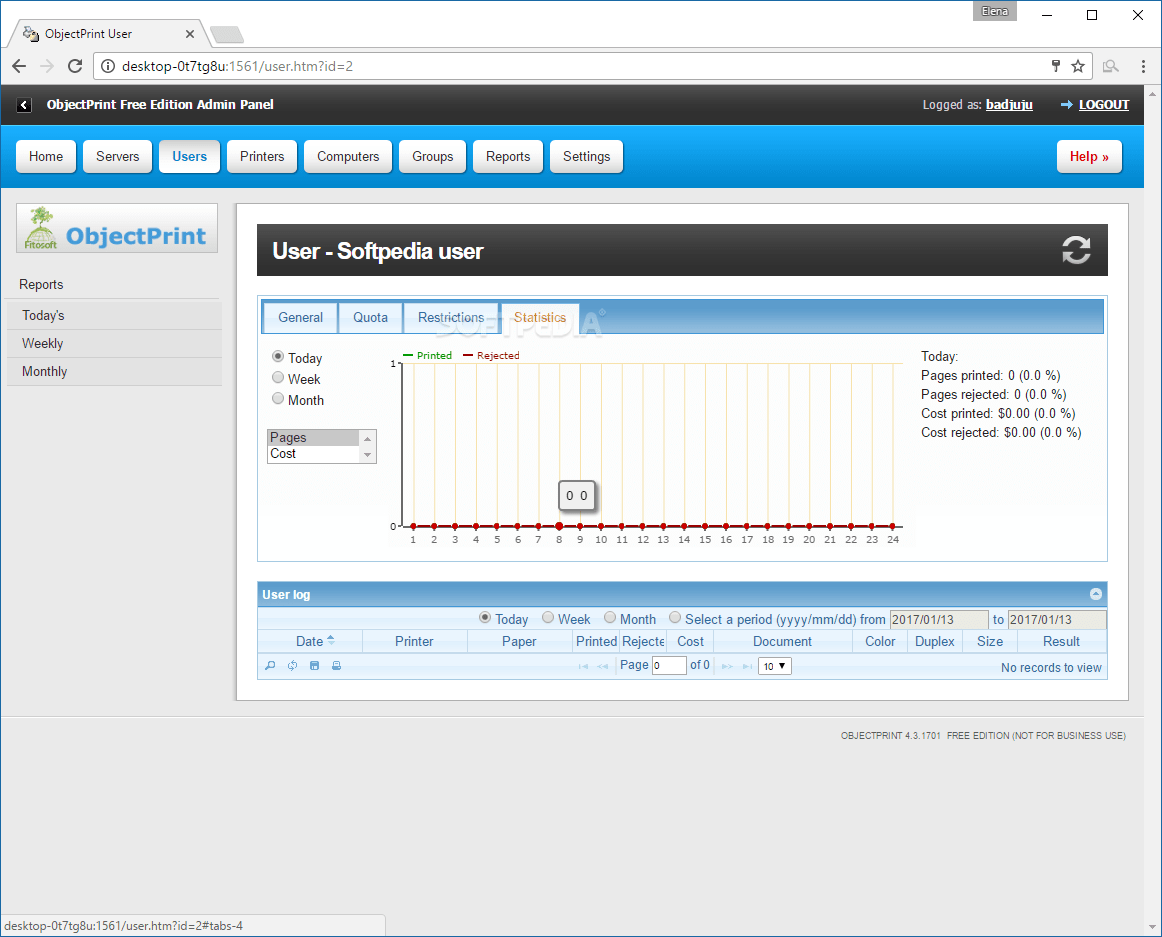Open the General tab

click(x=300, y=317)
